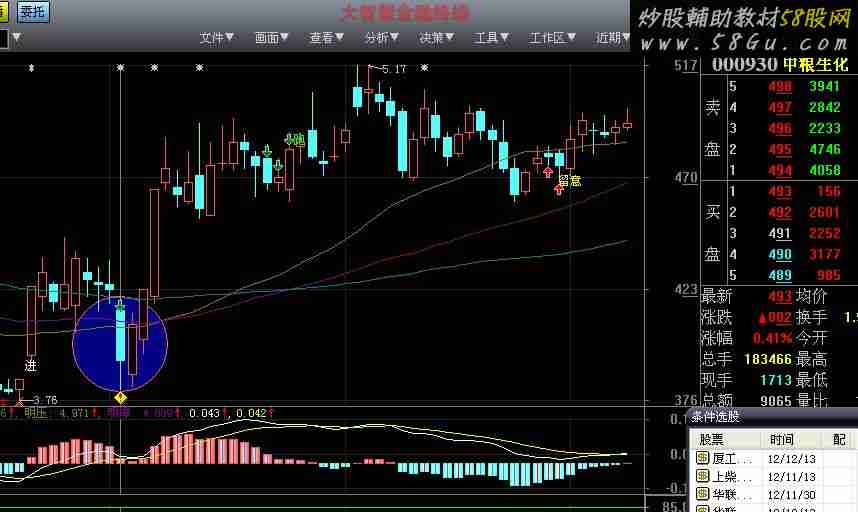Click the star marker above the circled candlestick
858x512 pixels.
[120, 68]
